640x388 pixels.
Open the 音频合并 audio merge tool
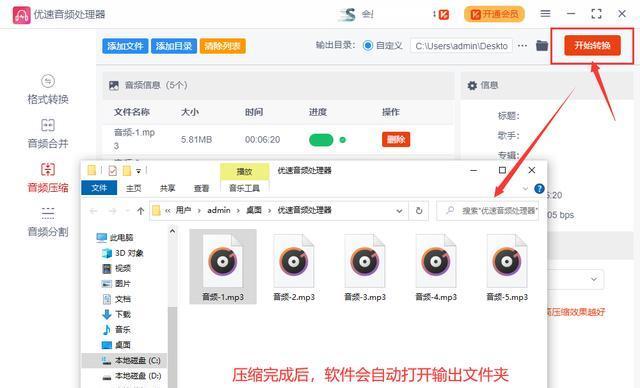[48, 134]
